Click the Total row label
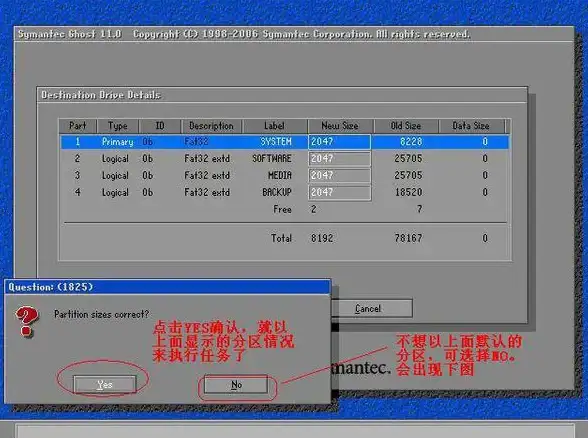588x438 pixels. (281, 238)
